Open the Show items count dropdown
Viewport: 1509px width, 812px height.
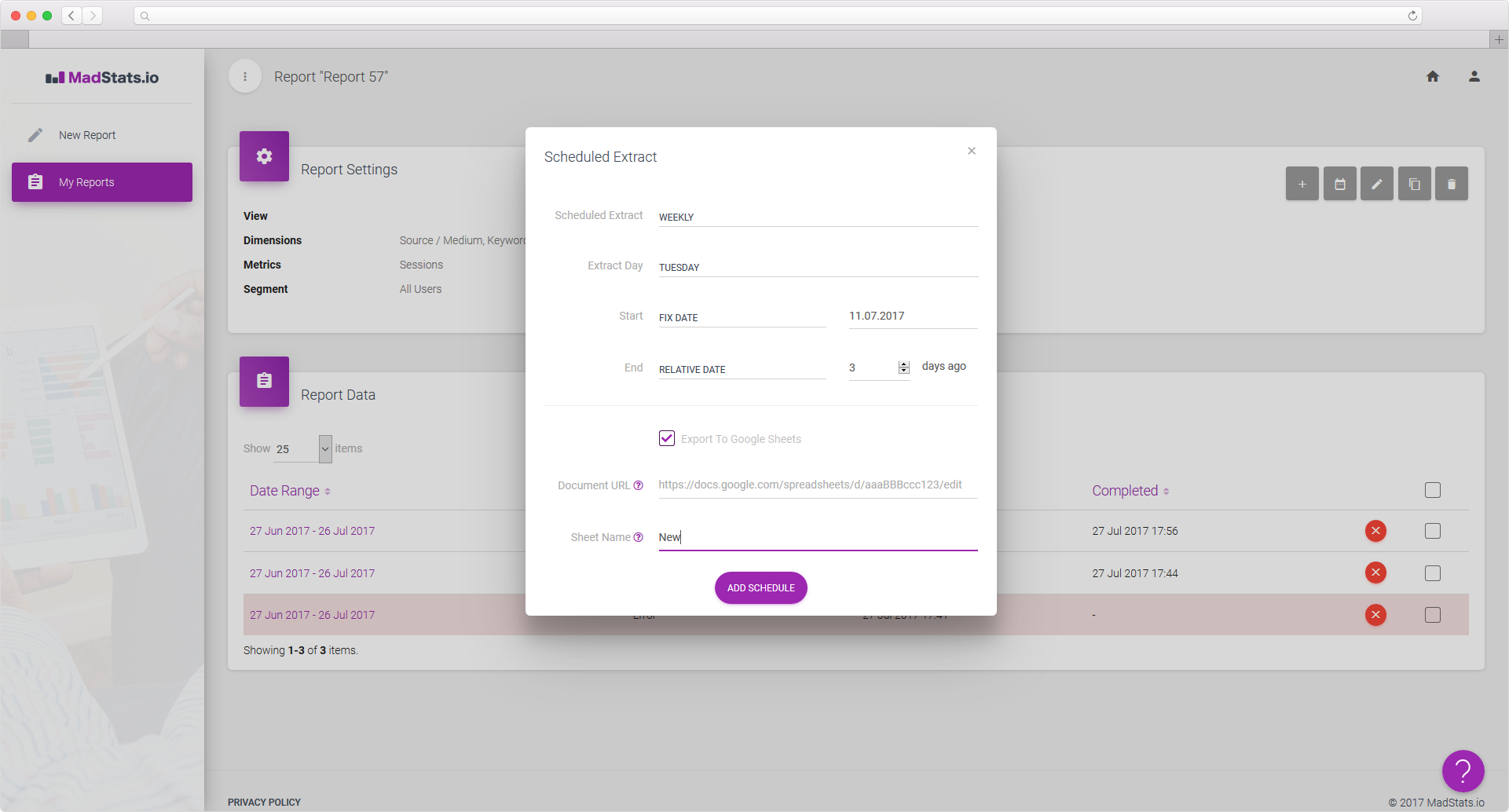[x=303, y=449]
